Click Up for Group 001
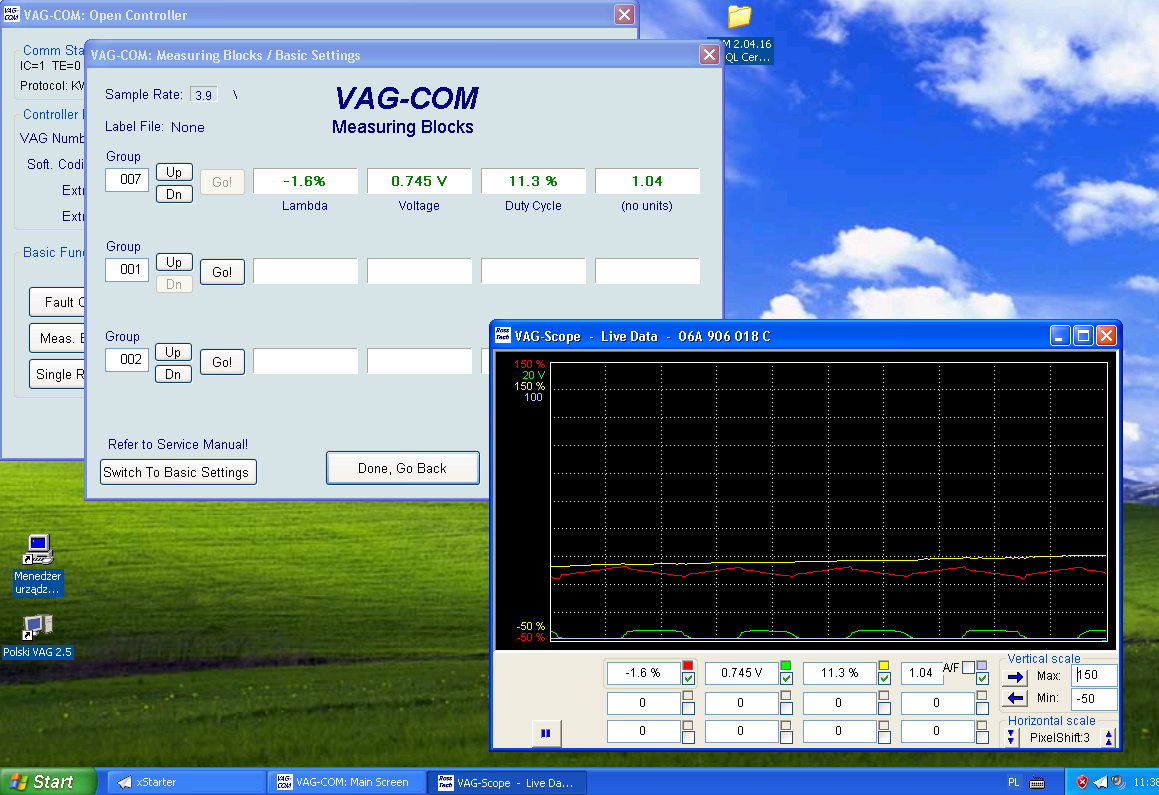1159x795 pixels. [174, 262]
